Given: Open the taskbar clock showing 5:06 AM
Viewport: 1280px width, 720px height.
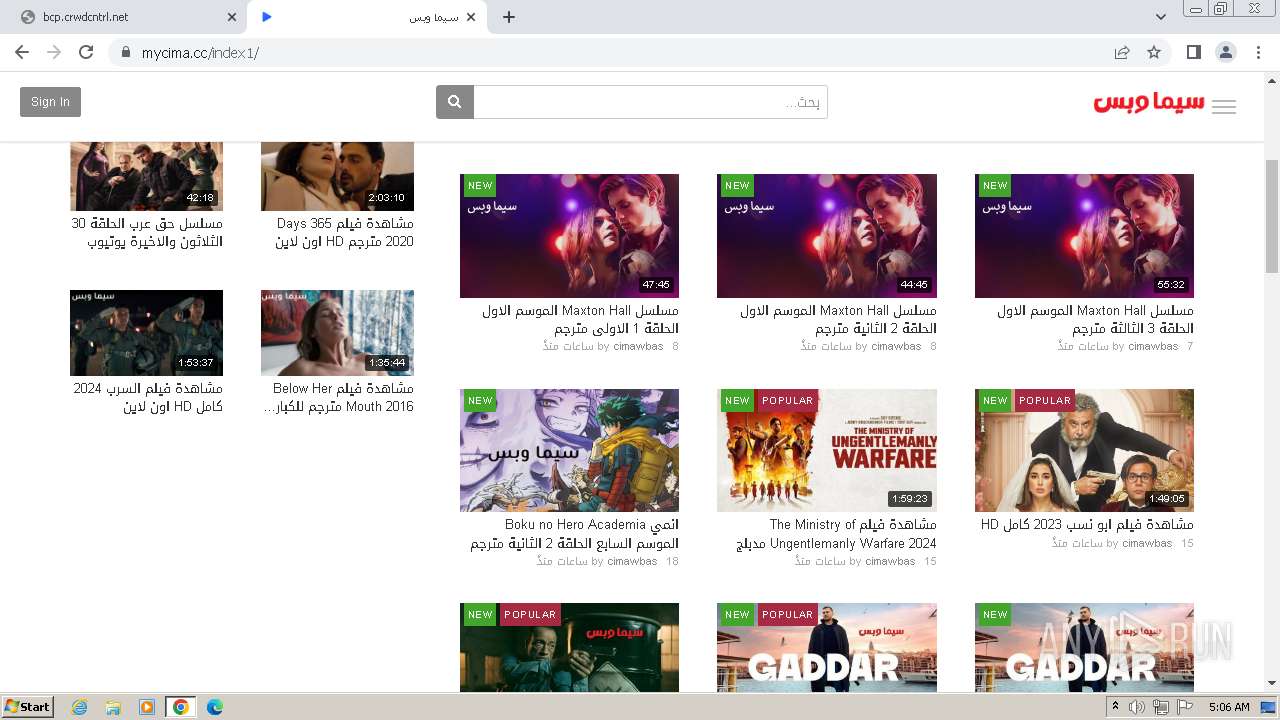Looking at the screenshot, I should tap(1229, 707).
